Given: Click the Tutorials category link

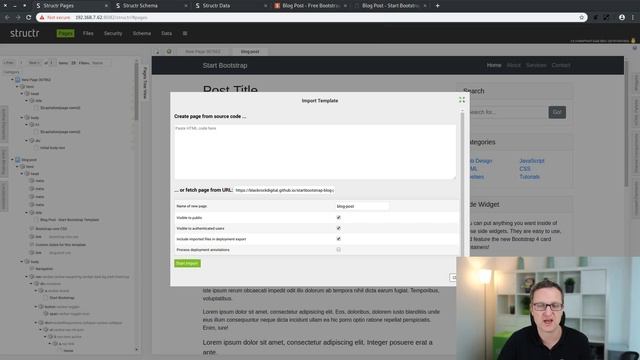Looking at the screenshot, I should pos(529,177).
